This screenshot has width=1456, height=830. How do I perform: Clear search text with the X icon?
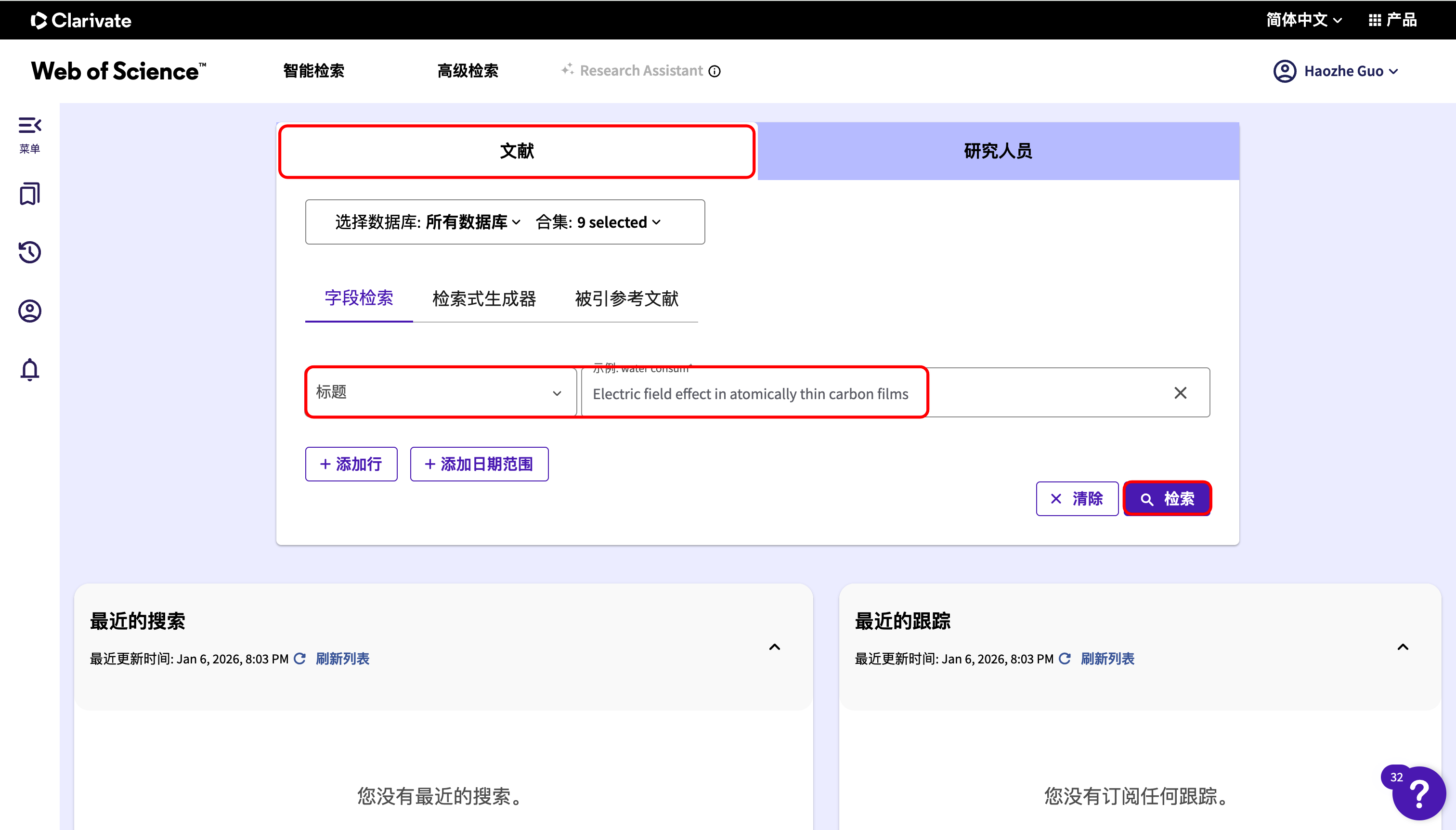1180,393
